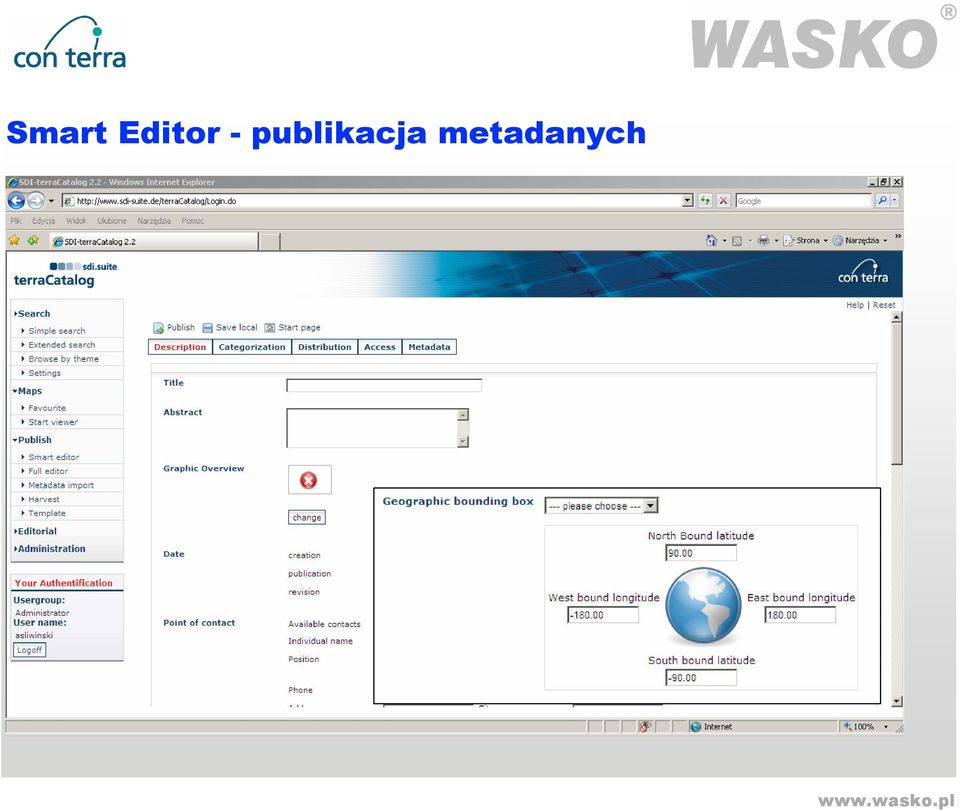Click the con terra logo in banner
The width and height of the screenshot is (960, 812).
tap(863, 272)
